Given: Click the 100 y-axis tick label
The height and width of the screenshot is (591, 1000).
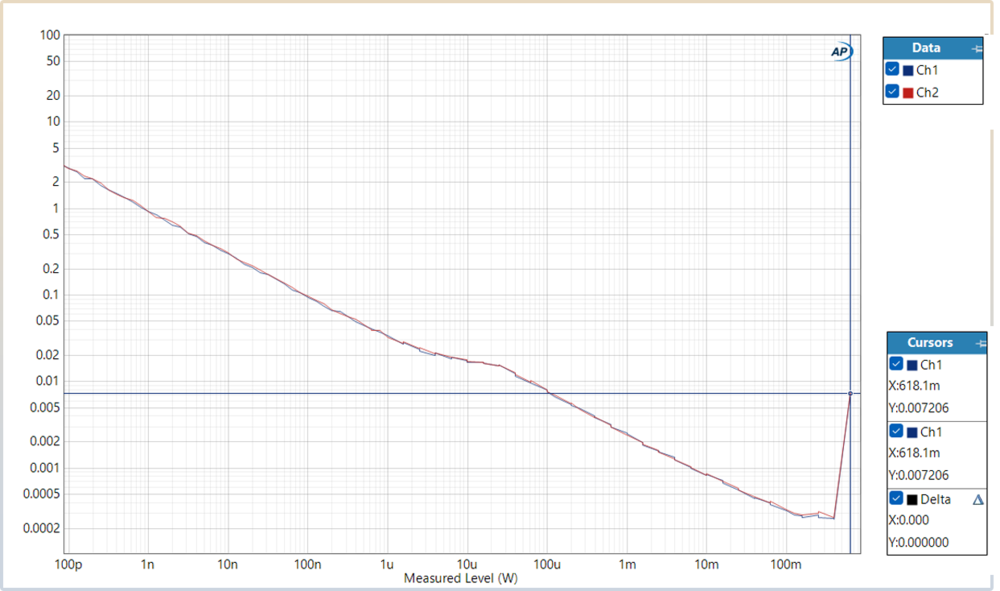Looking at the screenshot, I should coord(50,35).
